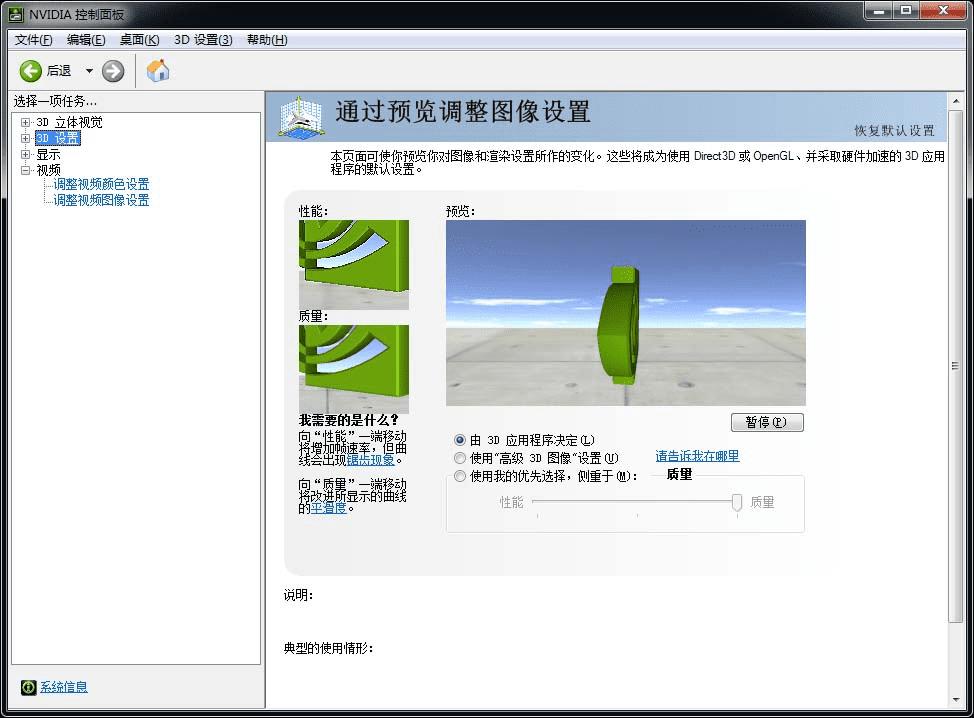The height and width of the screenshot is (718, 974).
Task: Click the 选择一项任务... heading
Action: 55,101
